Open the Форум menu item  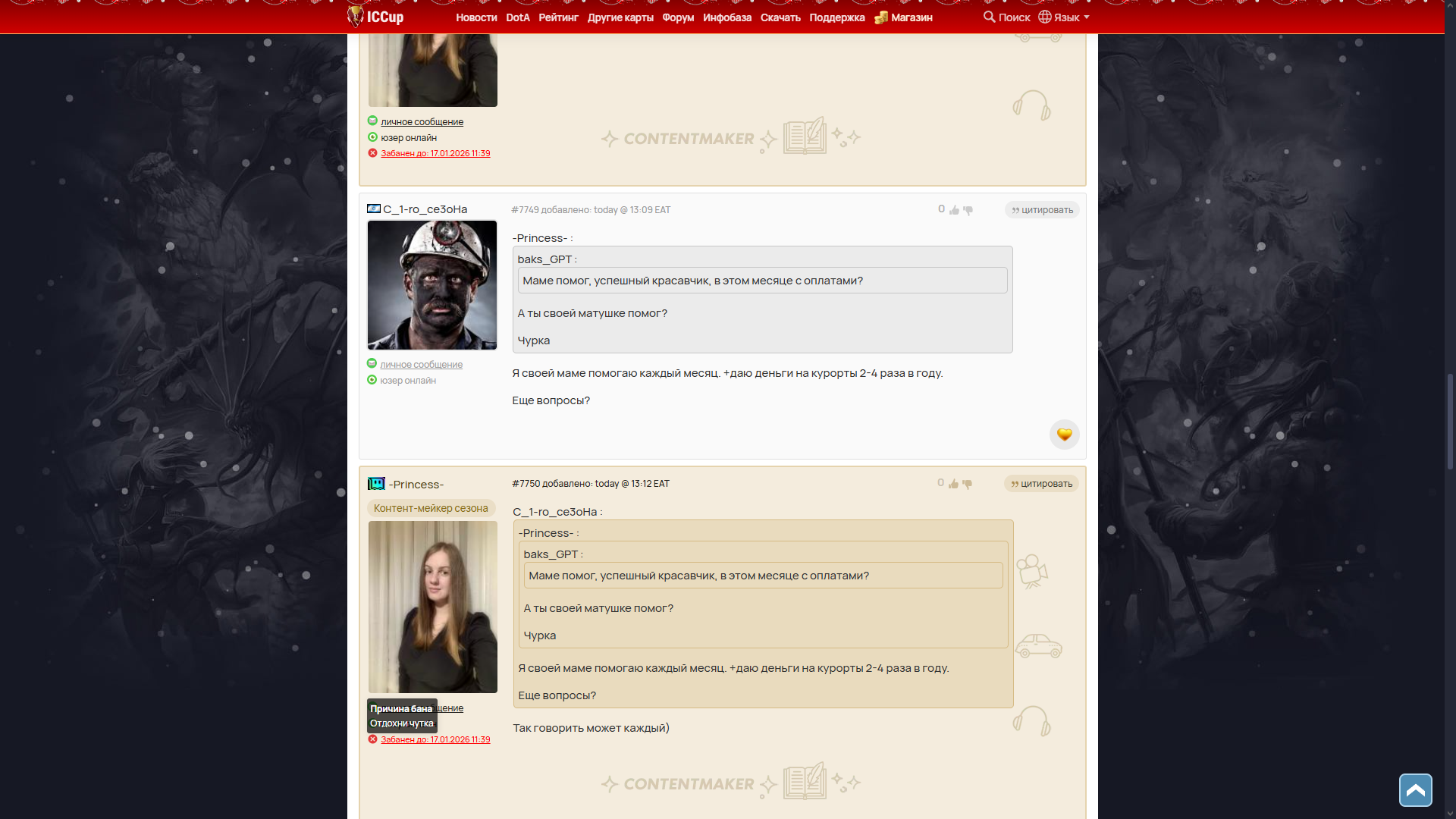[x=678, y=17]
